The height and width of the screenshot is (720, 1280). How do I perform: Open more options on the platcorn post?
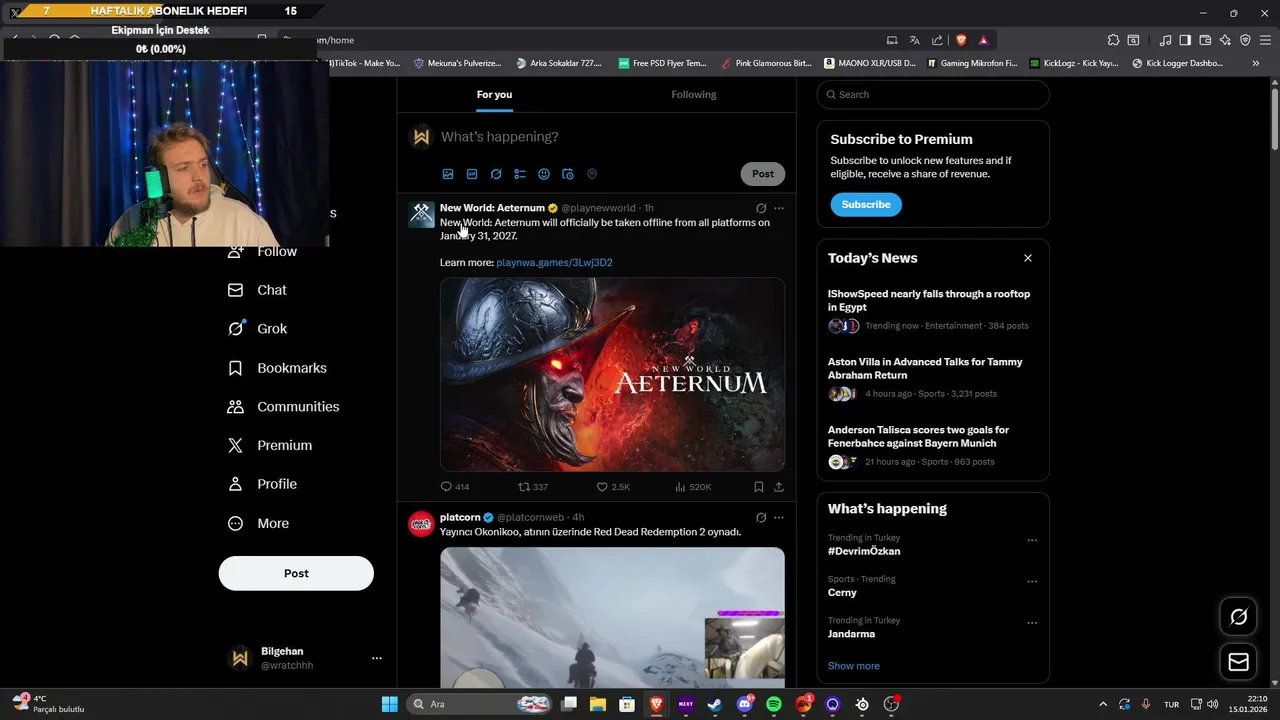(x=779, y=517)
